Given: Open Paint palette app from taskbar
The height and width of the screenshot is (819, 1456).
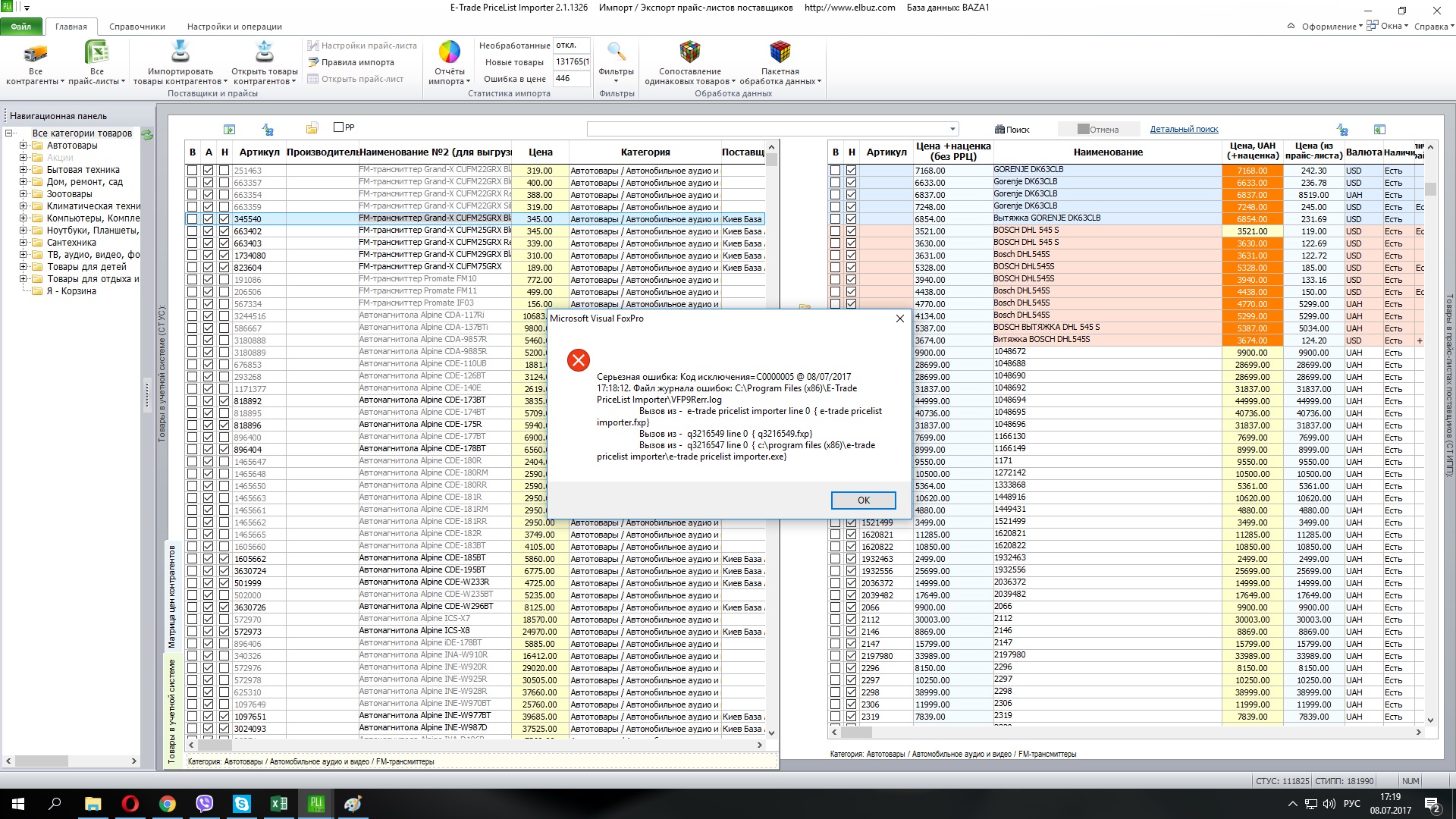Looking at the screenshot, I should pos(353,804).
